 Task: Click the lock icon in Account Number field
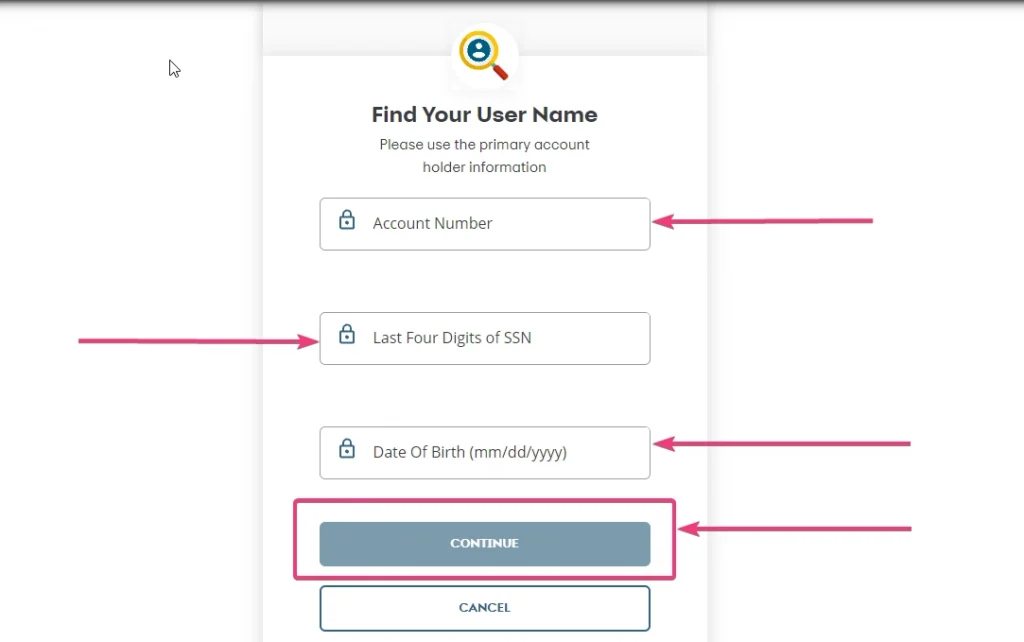[347, 220]
